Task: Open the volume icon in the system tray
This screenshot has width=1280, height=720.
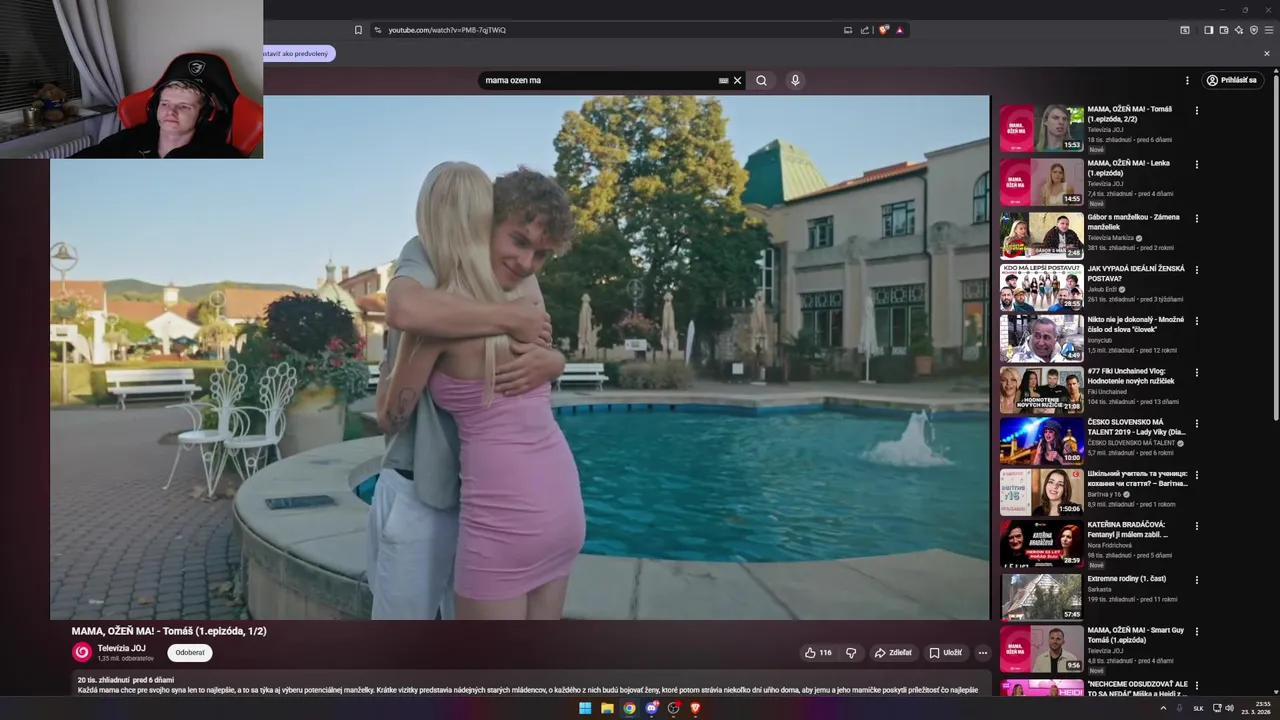Action: click(1229, 708)
